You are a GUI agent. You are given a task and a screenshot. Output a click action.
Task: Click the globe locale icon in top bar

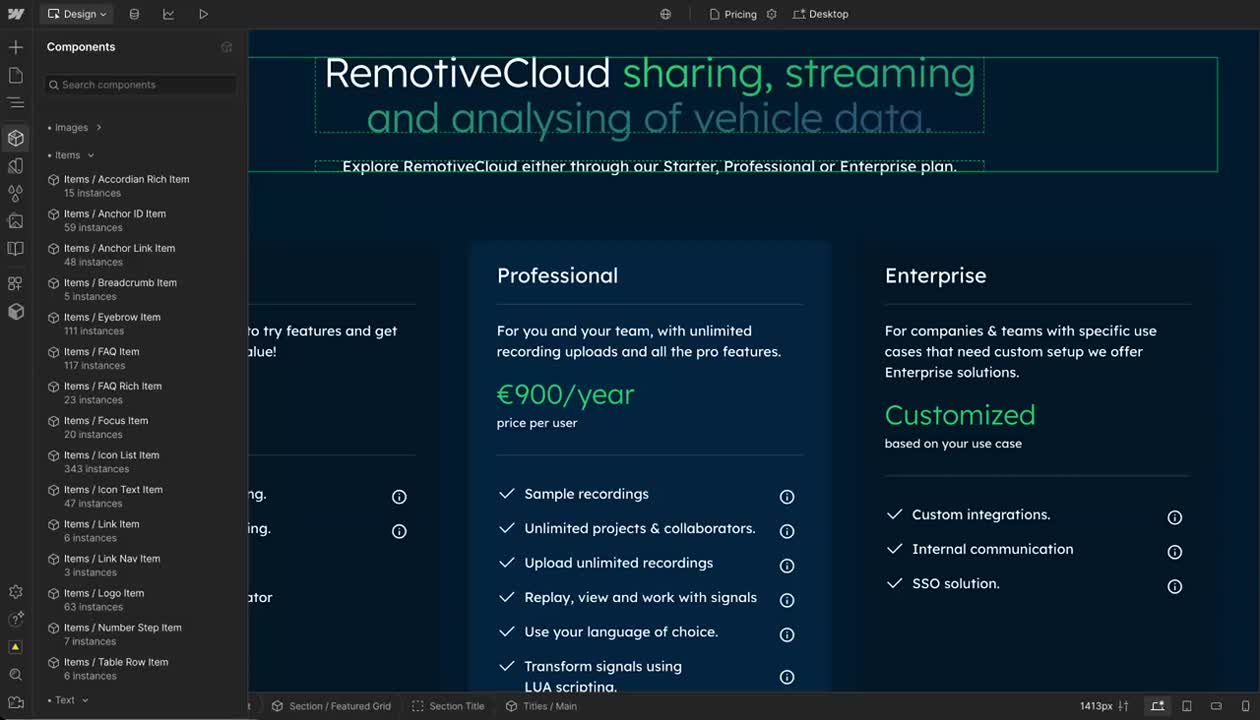coord(666,14)
